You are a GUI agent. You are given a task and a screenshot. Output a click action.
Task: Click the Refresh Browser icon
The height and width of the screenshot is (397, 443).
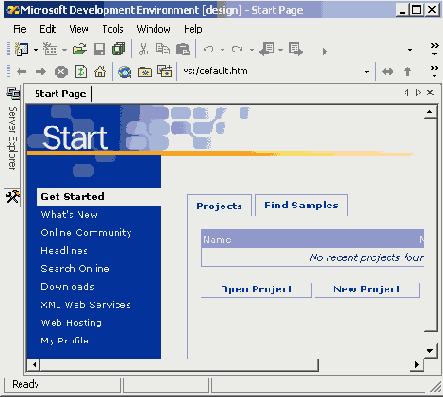click(x=81, y=71)
